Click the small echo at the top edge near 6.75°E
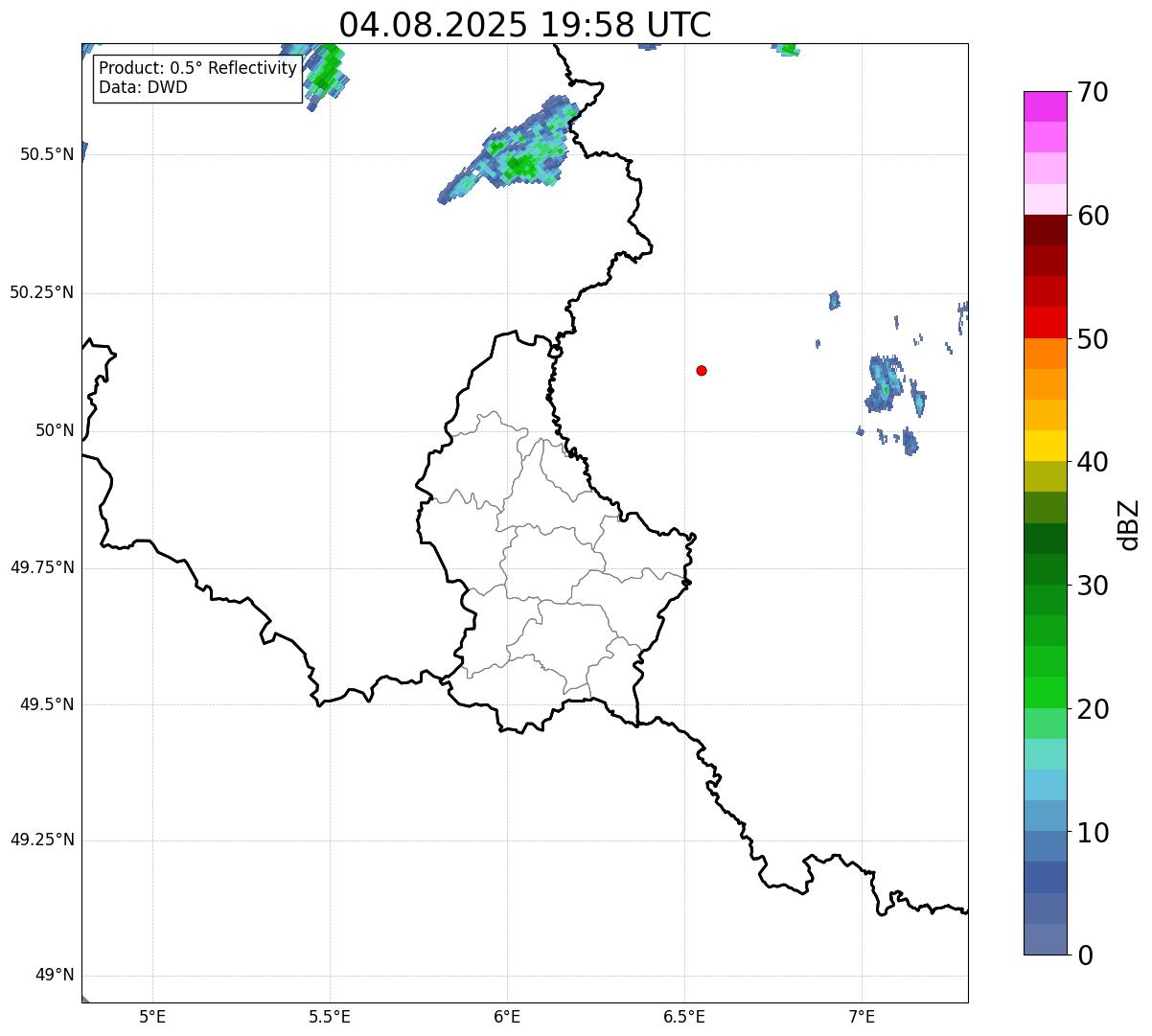Image resolution: width=1152 pixels, height=1036 pixels. [788, 49]
